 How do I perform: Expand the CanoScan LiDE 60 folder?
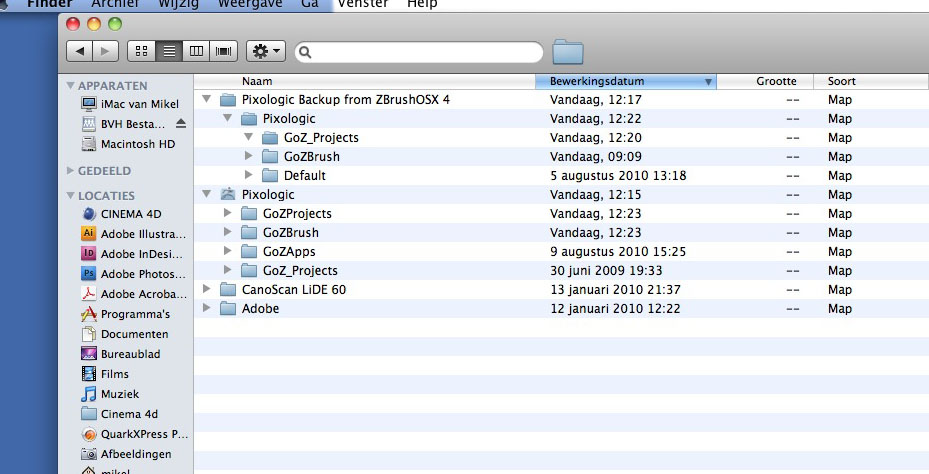[206, 289]
